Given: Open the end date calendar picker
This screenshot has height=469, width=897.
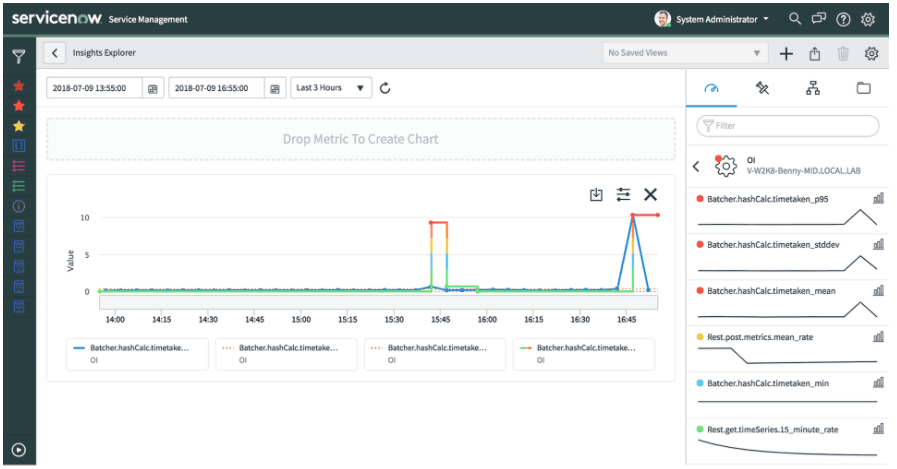Looking at the screenshot, I should point(275,89).
